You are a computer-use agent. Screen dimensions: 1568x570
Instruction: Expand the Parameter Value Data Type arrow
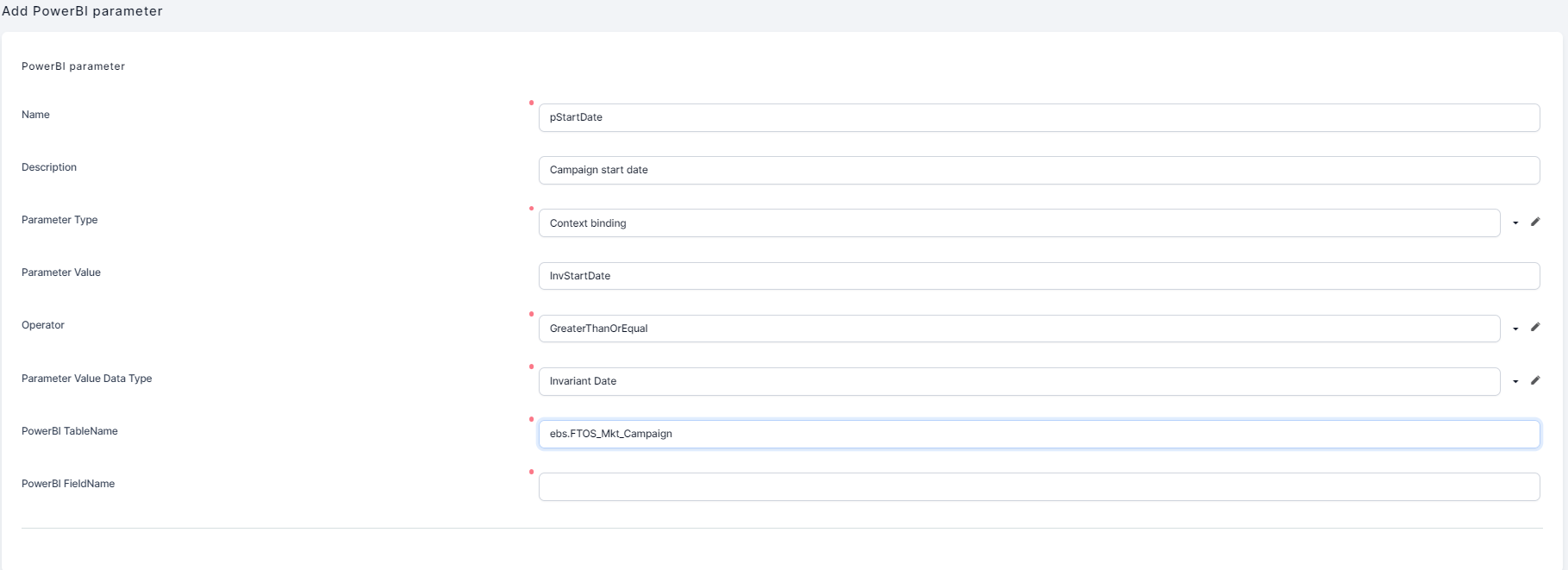[x=1515, y=381]
